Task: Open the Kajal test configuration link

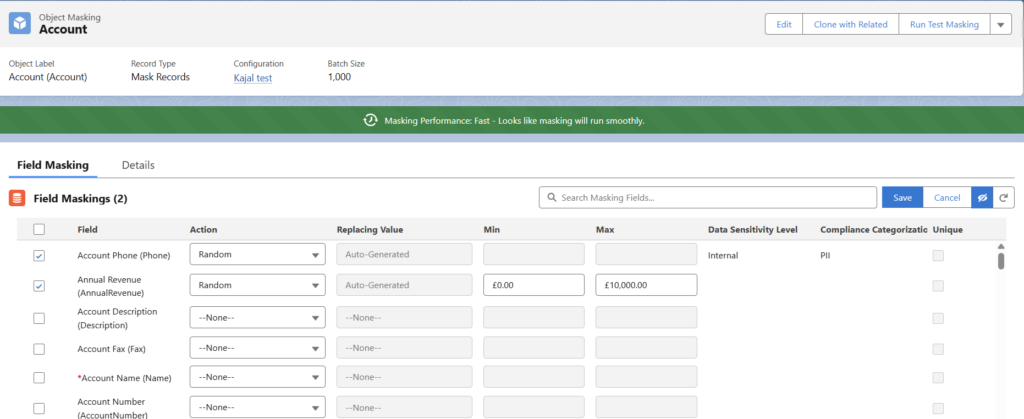Action: tap(253, 77)
